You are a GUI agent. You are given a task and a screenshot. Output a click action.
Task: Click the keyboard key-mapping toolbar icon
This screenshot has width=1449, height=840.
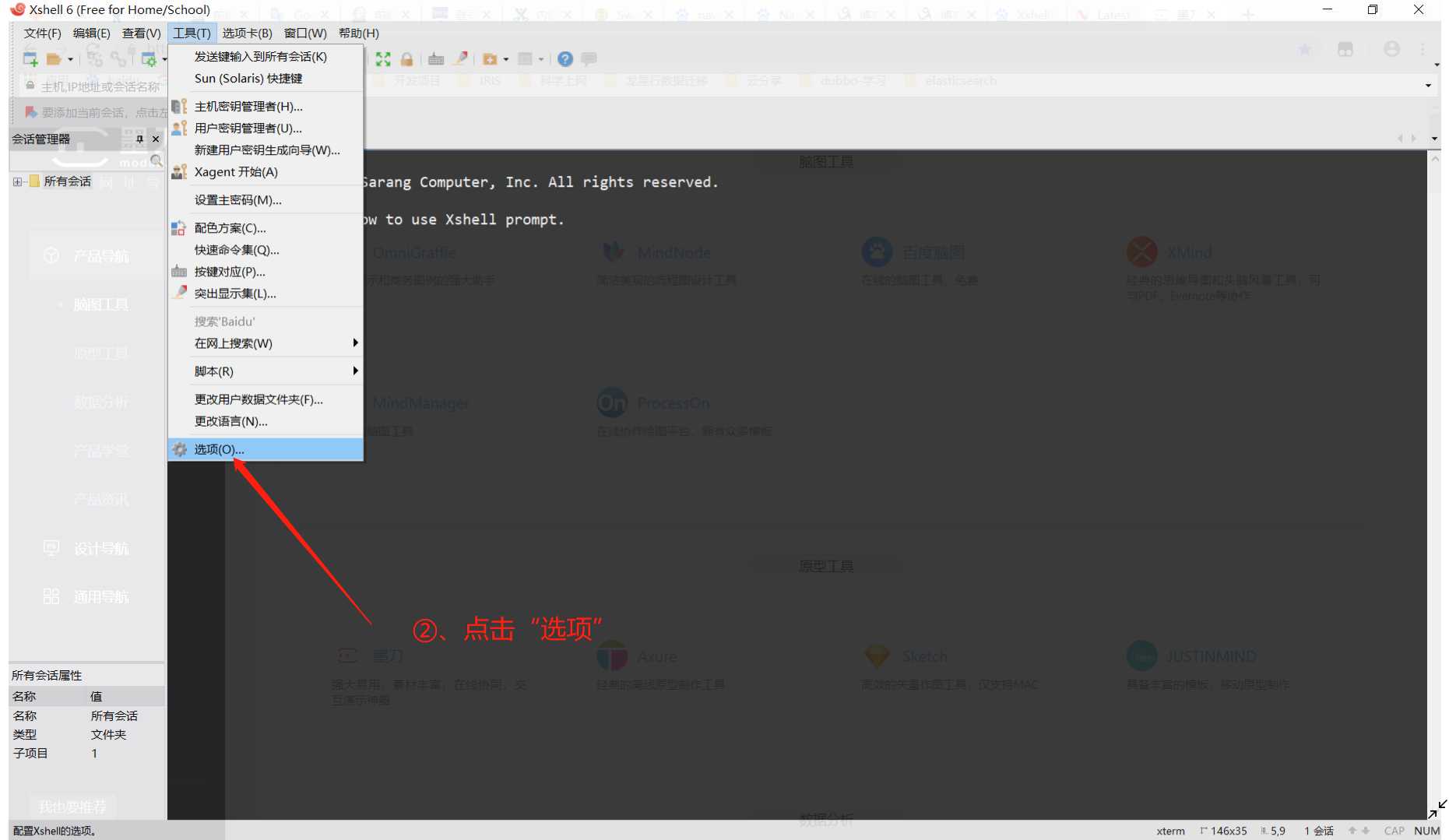pyautogui.click(x=436, y=59)
